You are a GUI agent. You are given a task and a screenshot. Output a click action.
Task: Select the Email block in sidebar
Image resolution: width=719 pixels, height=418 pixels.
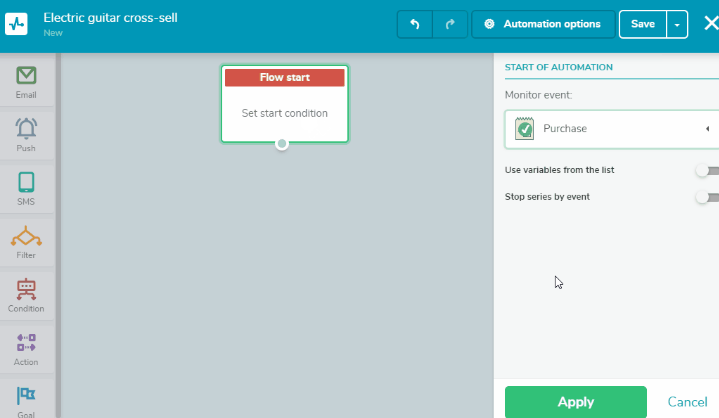pyautogui.click(x=26, y=82)
